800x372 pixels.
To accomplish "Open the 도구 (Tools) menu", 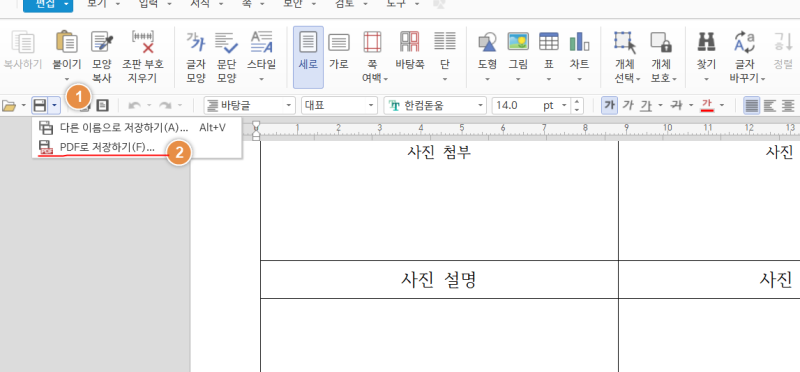I will tap(404, 4).
